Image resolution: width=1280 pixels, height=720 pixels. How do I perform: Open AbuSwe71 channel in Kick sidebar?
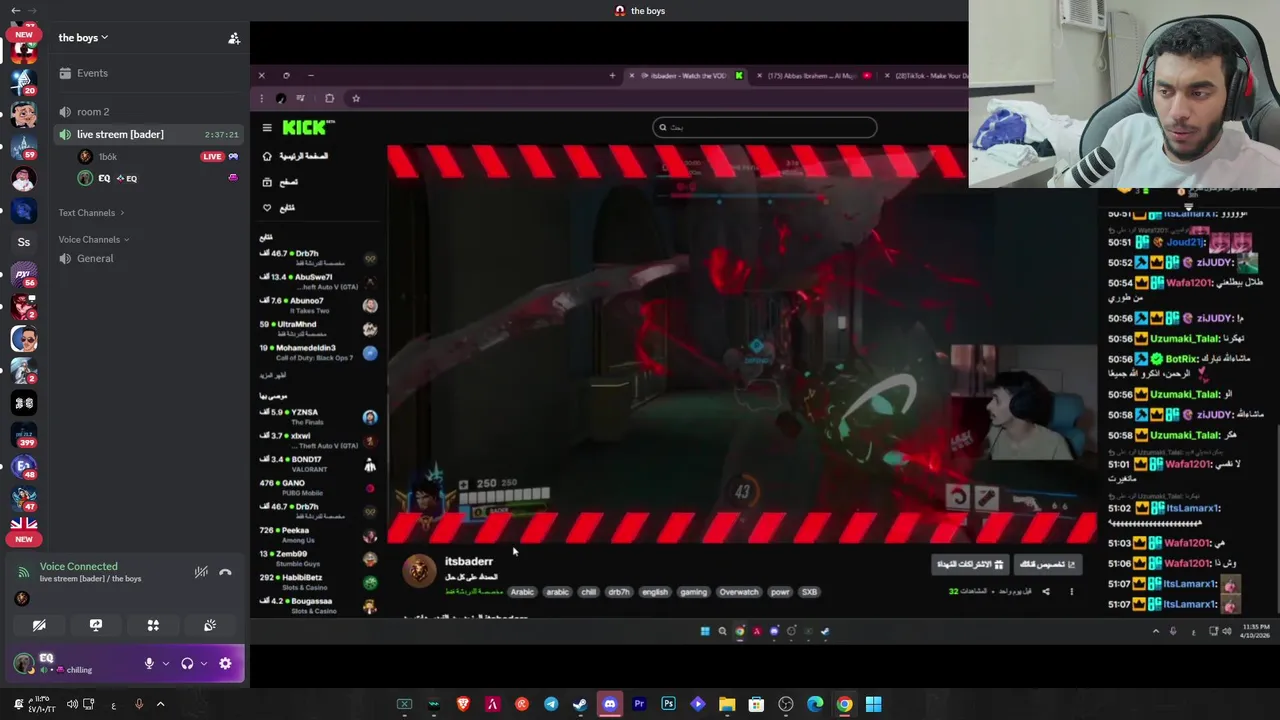[x=318, y=282]
